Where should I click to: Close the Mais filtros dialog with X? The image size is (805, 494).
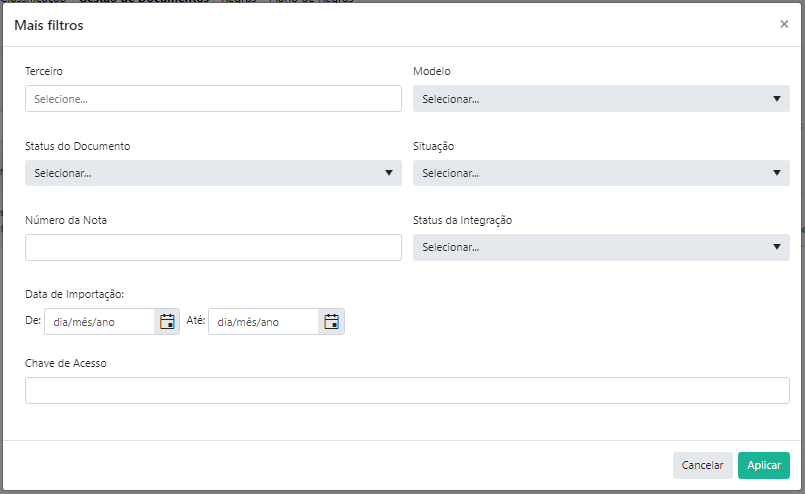coord(784,24)
